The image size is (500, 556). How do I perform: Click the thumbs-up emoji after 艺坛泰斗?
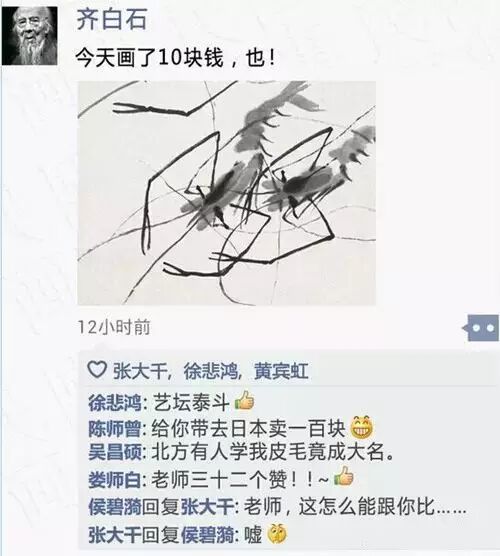pyautogui.click(x=244, y=401)
